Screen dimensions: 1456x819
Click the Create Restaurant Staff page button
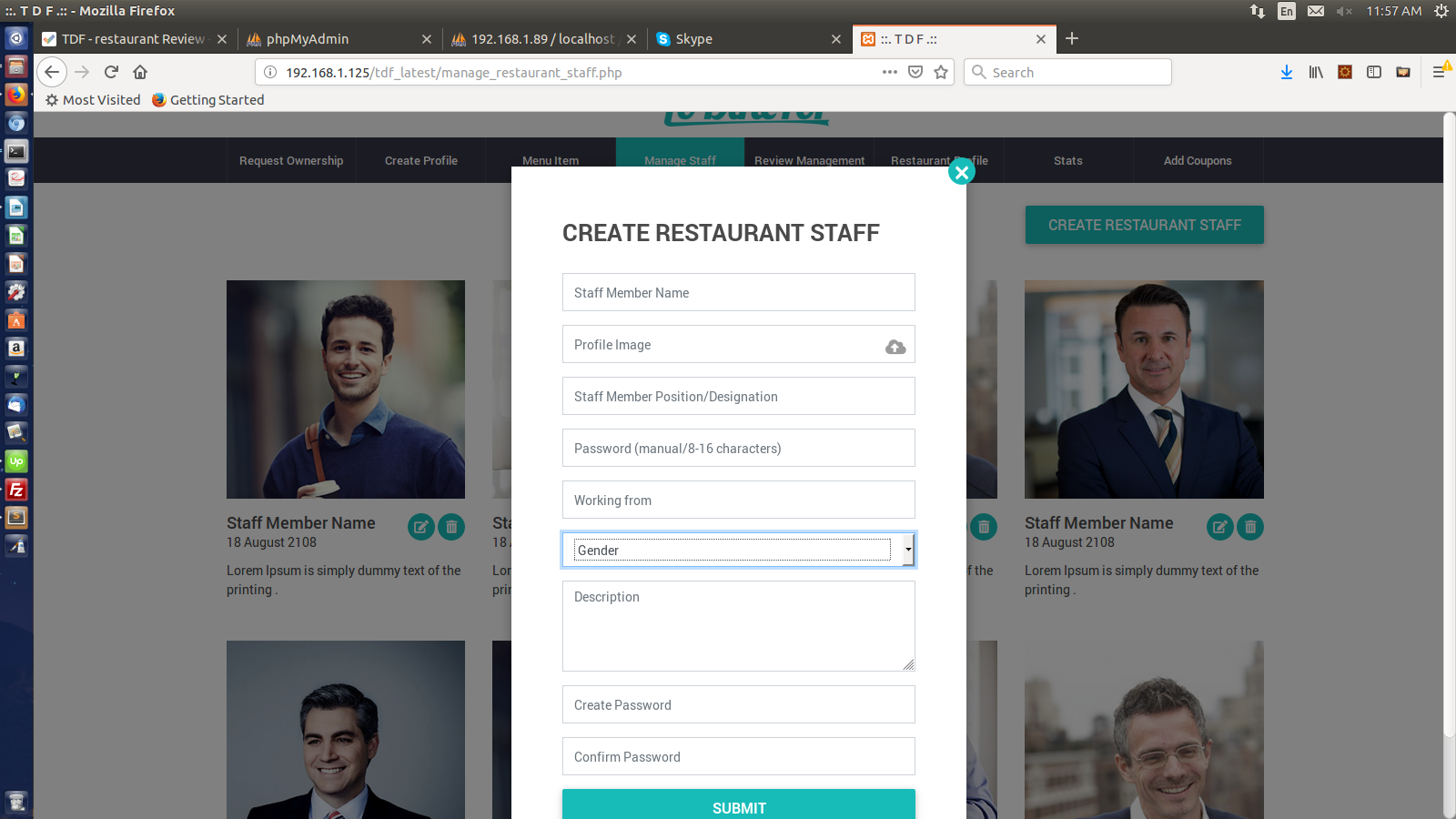coord(1145,225)
